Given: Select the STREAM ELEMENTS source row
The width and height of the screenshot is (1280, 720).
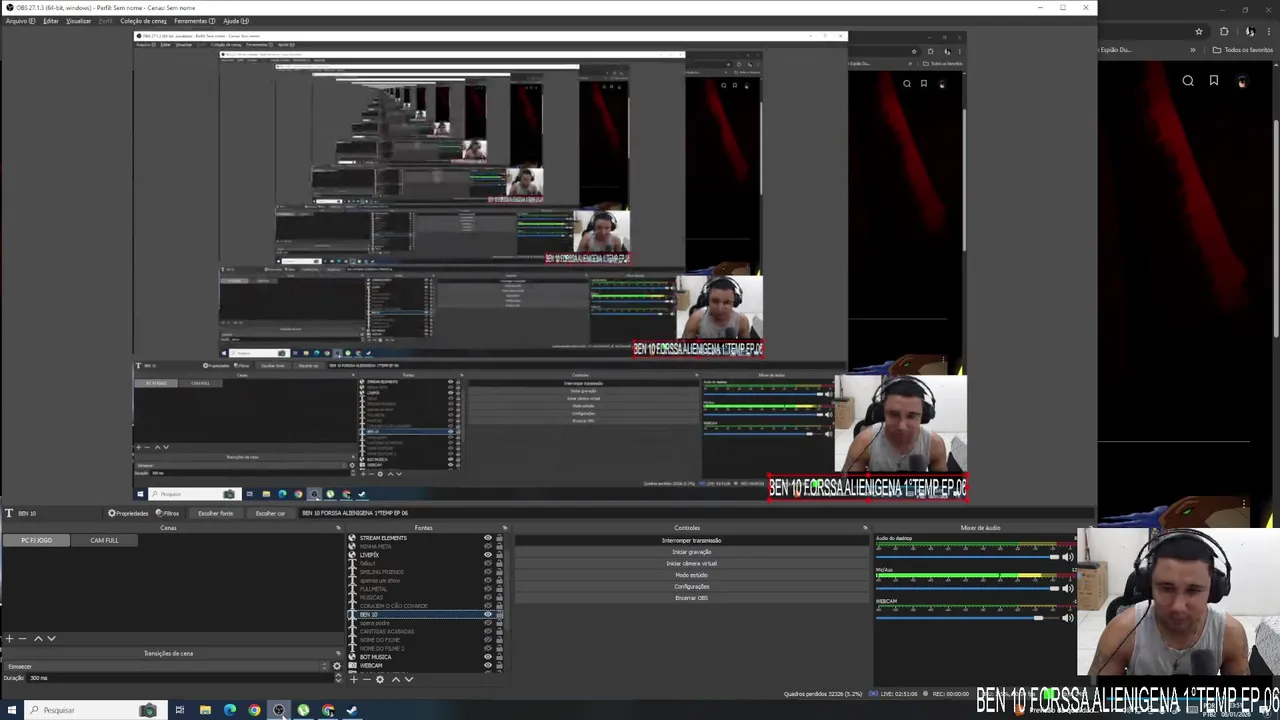Looking at the screenshot, I should click(x=425, y=538).
